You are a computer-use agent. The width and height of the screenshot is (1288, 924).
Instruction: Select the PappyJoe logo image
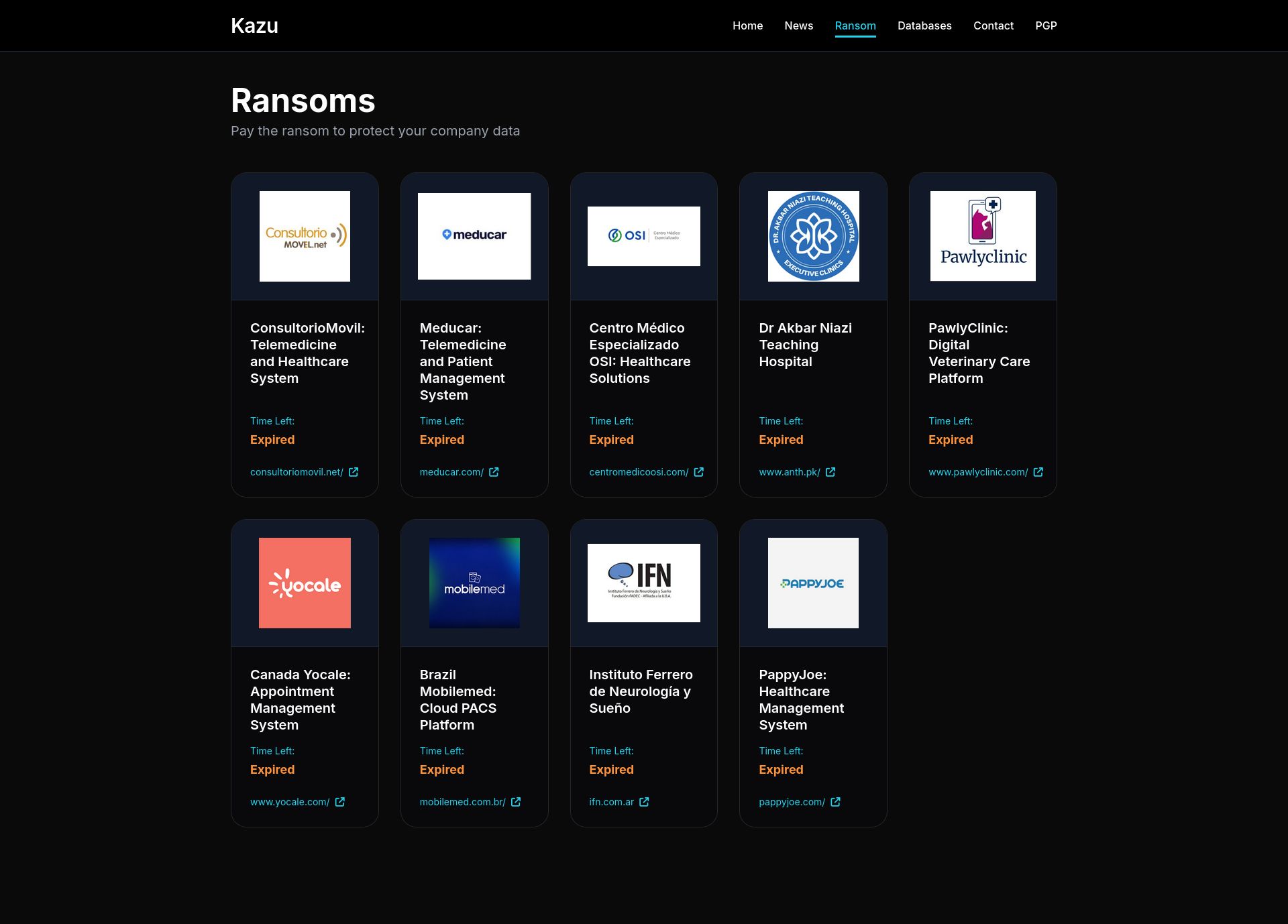click(x=813, y=583)
